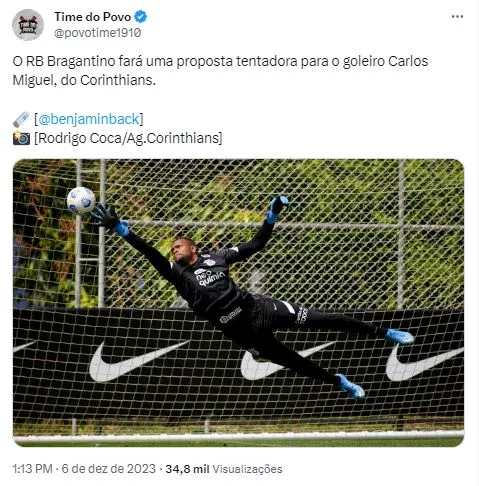This screenshot has height=486, width=479.
Task: Click the 1:13 PM timestamp
Action: click(32, 469)
